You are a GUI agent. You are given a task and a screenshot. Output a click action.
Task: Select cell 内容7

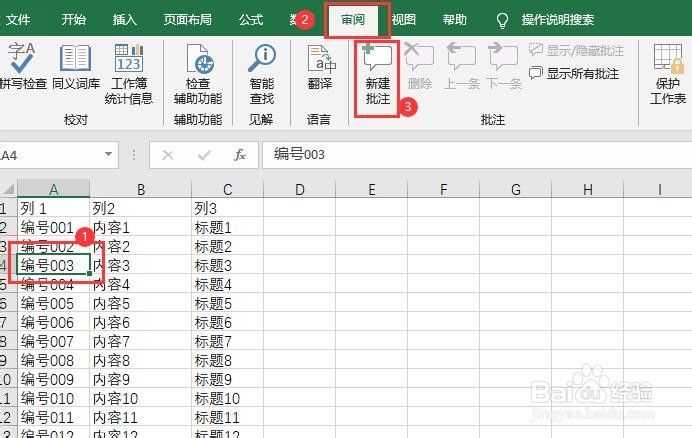tap(141, 341)
